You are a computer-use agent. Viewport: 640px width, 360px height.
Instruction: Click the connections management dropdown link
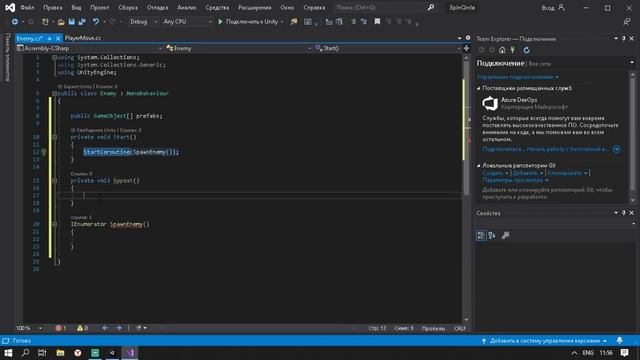click(518, 77)
